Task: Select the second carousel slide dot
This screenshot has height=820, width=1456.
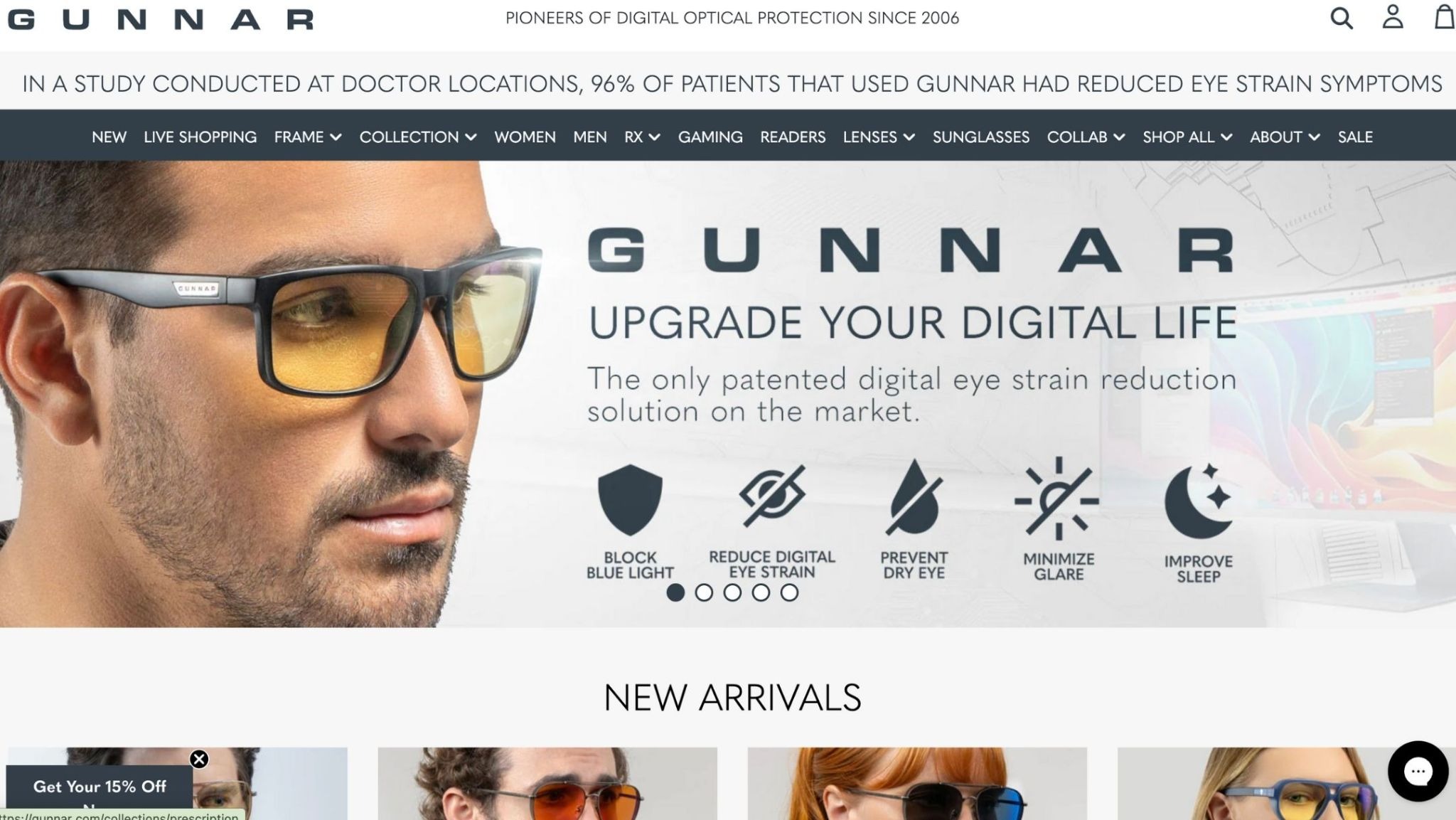Action: (x=704, y=592)
